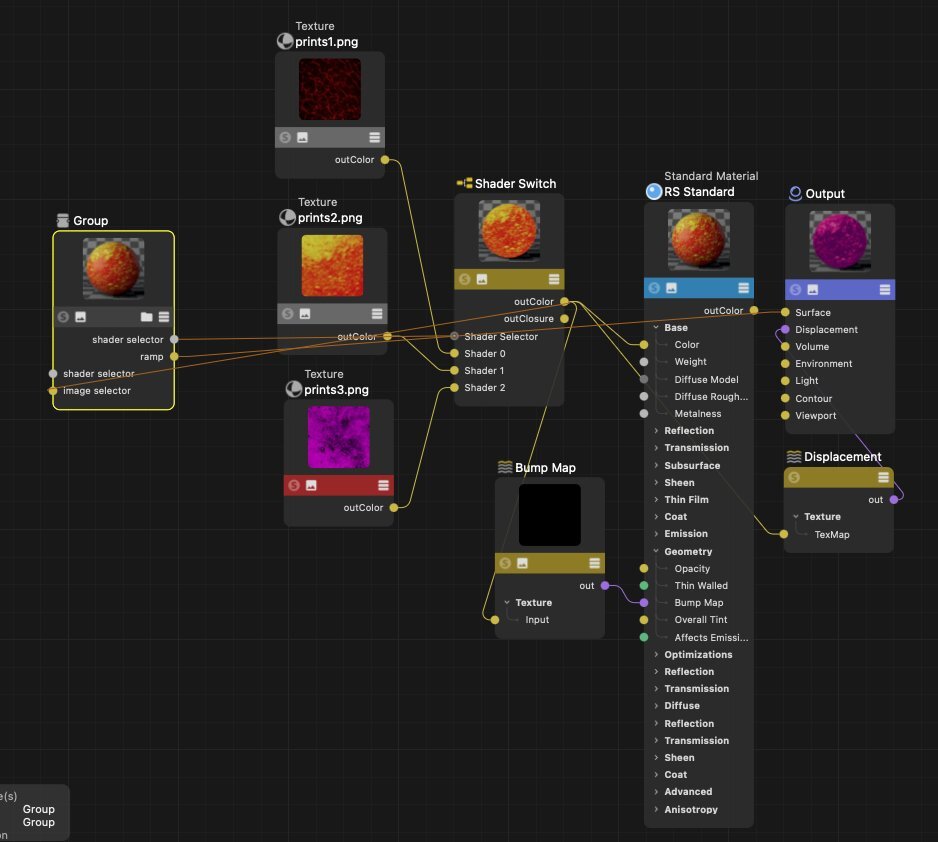Open the hamburger menu on RS Standard node
This screenshot has width=938, height=842.
tap(744, 288)
